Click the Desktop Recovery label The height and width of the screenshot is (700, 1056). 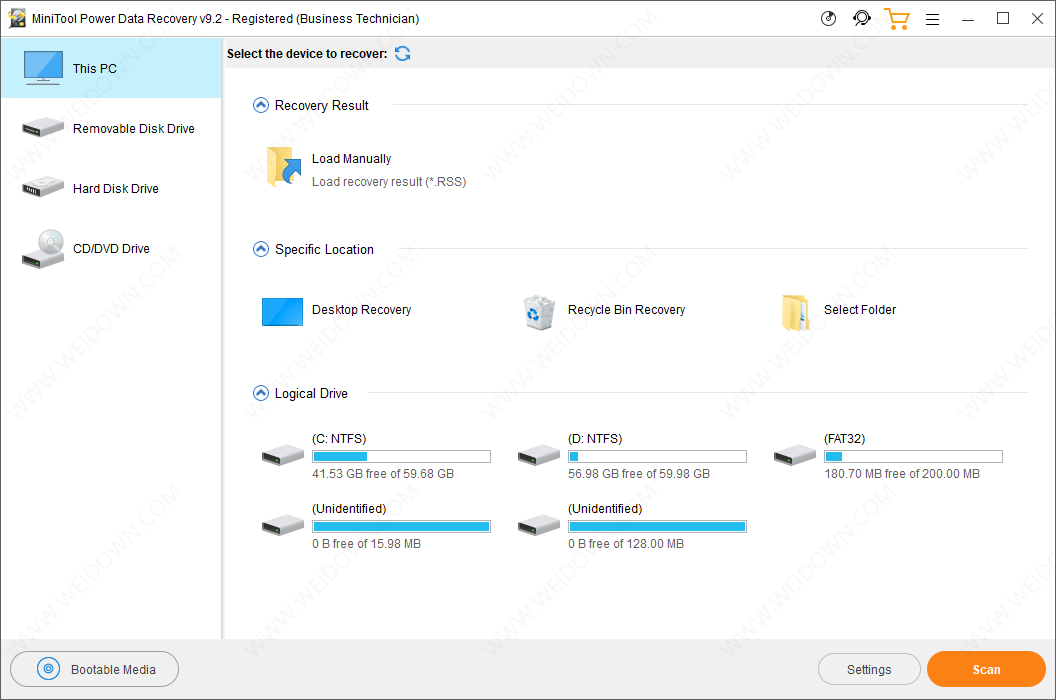coord(362,310)
